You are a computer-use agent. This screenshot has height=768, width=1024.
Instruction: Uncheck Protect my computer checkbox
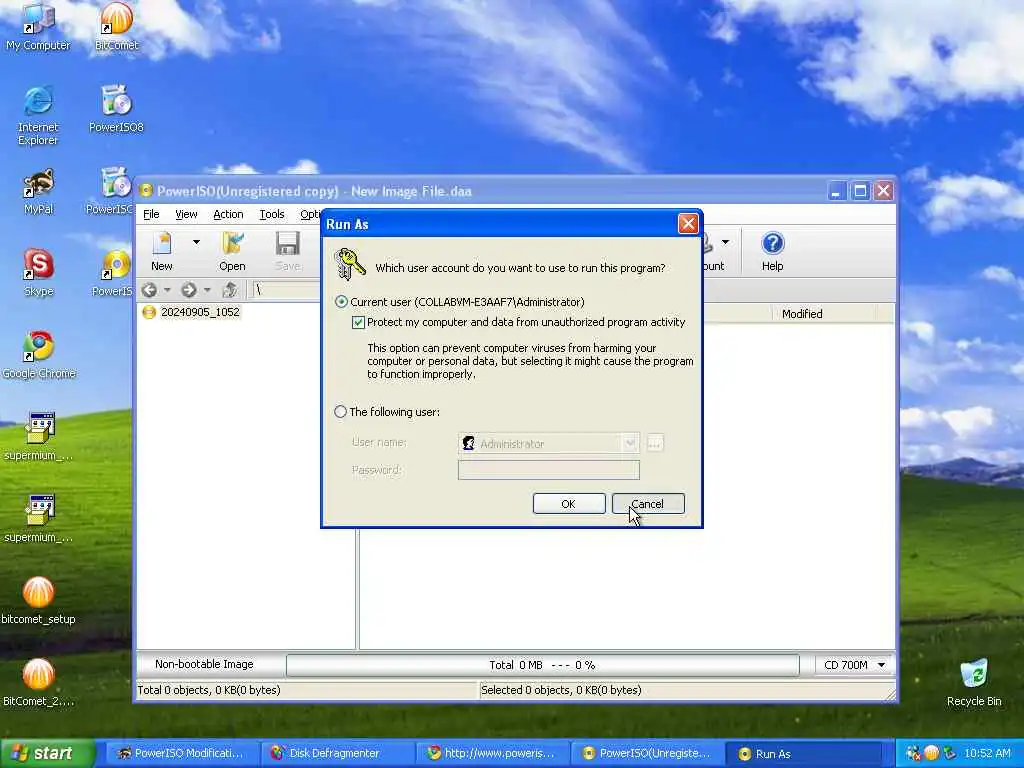coord(358,323)
